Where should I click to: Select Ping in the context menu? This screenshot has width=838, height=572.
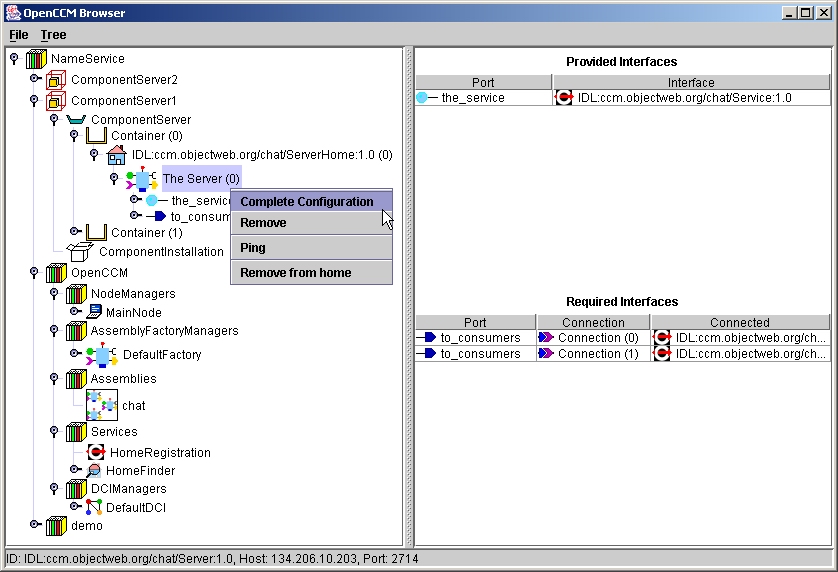[253, 247]
